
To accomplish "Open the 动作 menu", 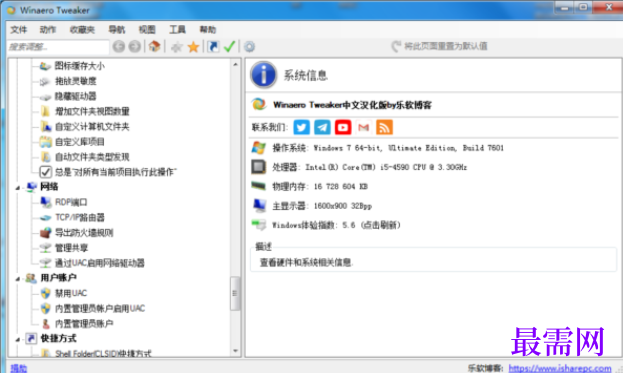I will pos(48,29).
